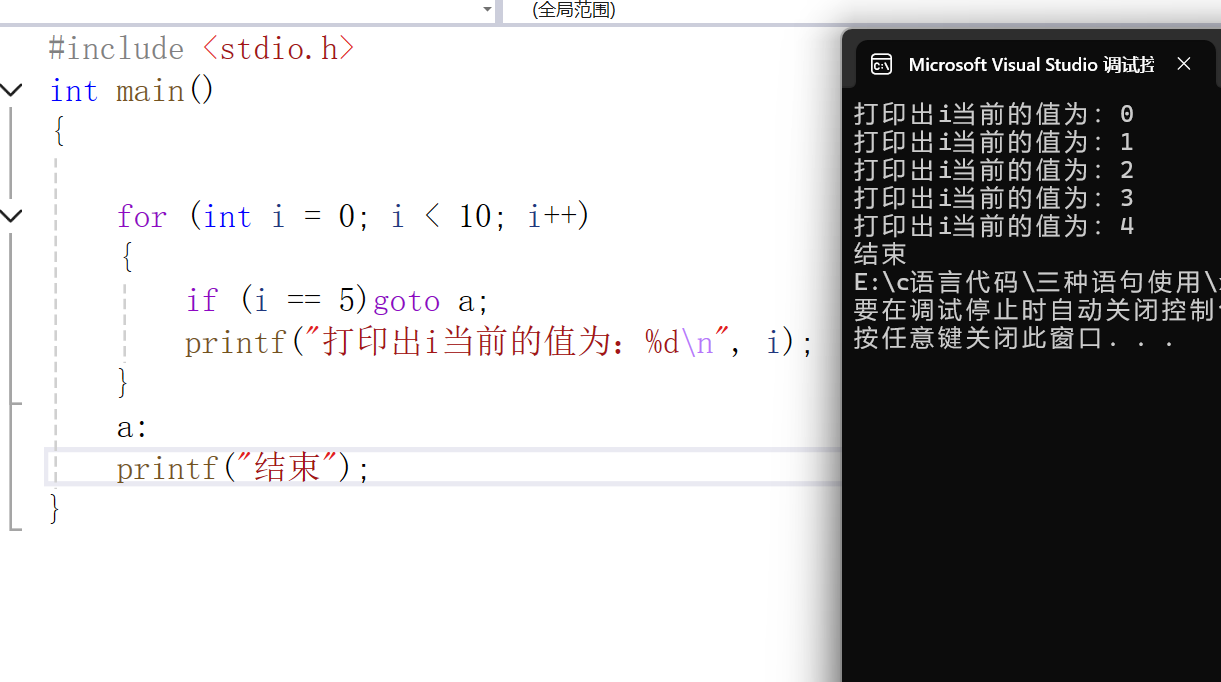Click the printf("结束"); code line
Viewport: 1221px width, 682px height.
(x=243, y=467)
